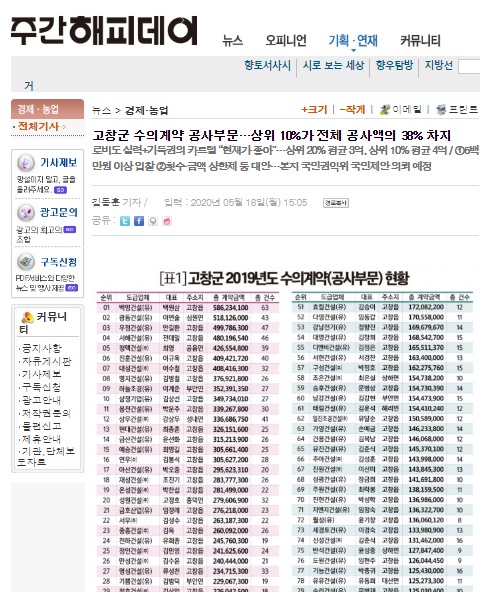The height and width of the screenshot is (592, 480).
Task: Open 광고안내 in community list
Action: click(x=41, y=400)
